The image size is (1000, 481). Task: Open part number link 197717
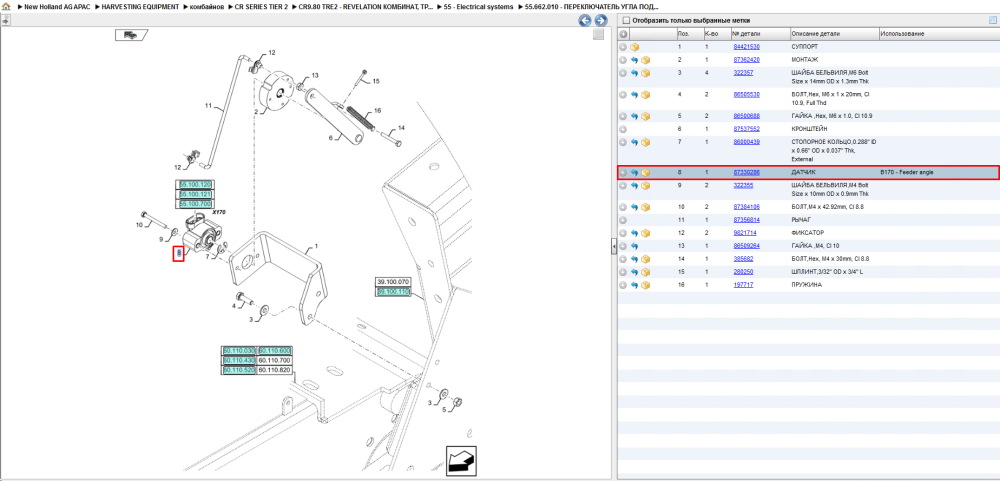click(x=743, y=285)
